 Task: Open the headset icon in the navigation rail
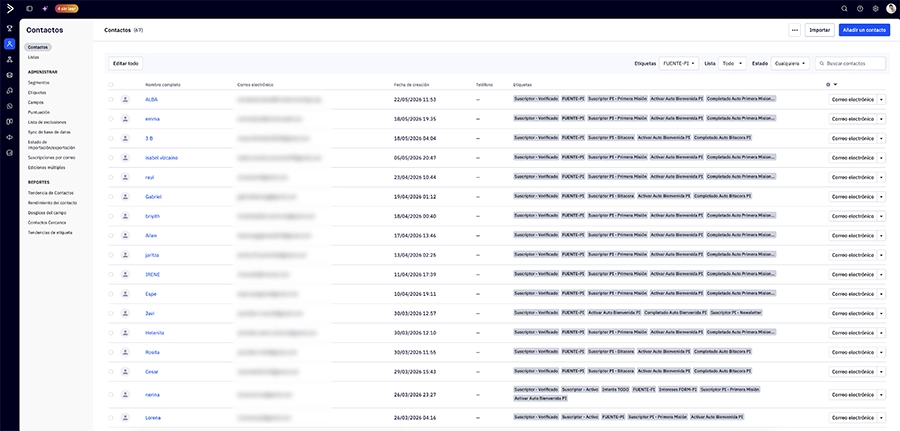(10, 91)
